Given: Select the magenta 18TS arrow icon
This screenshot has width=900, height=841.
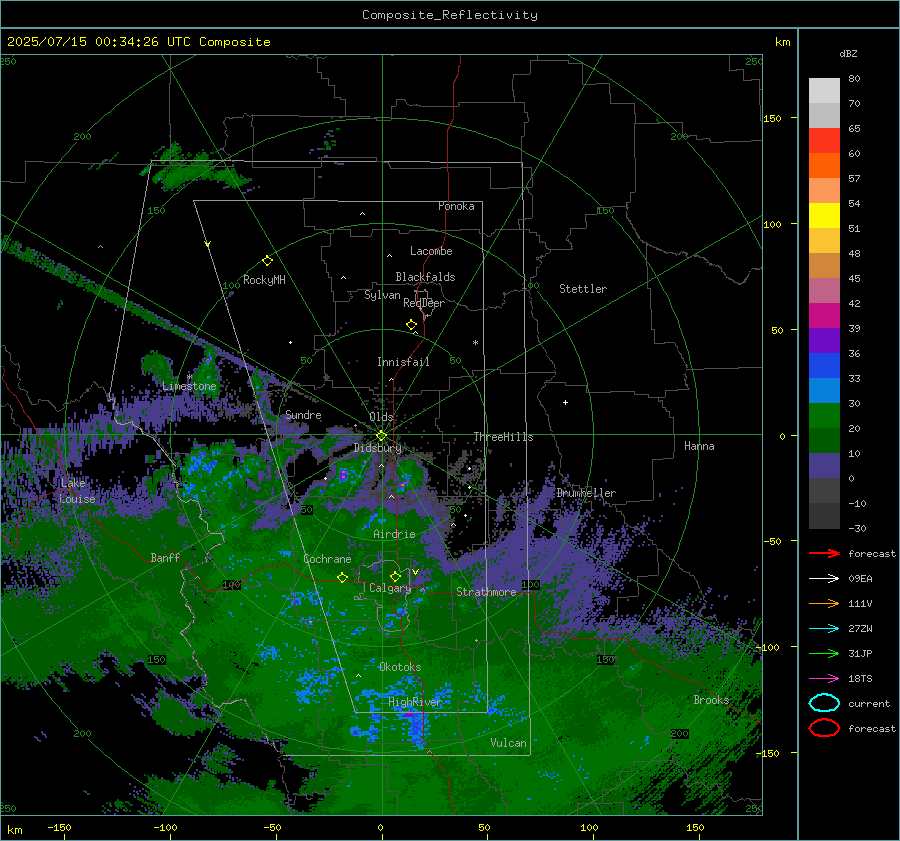Looking at the screenshot, I should click(824, 679).
